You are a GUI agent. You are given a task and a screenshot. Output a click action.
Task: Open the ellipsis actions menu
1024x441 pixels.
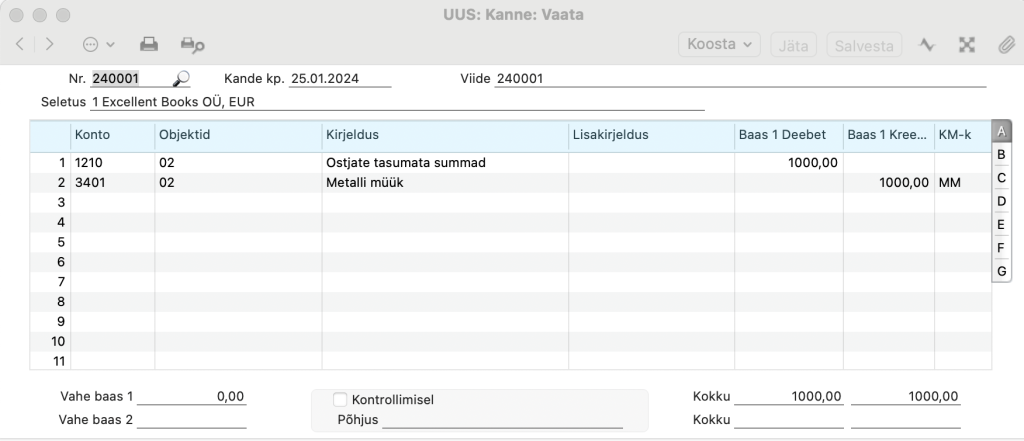98,44
